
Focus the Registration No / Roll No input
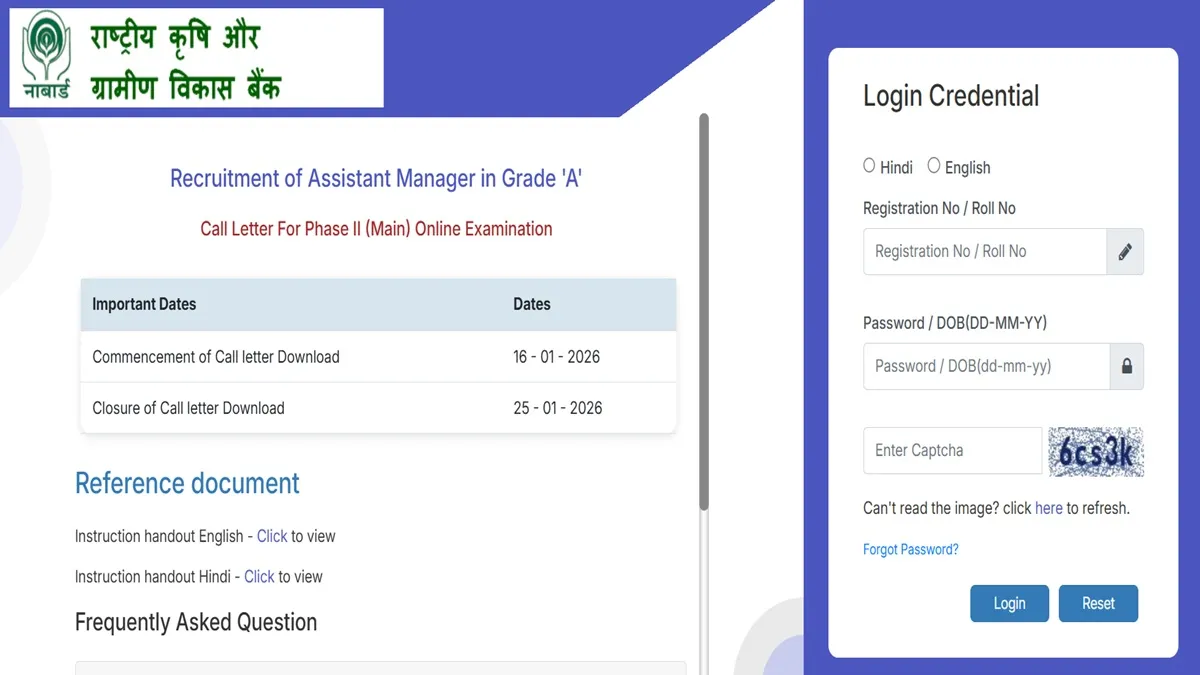984,252
